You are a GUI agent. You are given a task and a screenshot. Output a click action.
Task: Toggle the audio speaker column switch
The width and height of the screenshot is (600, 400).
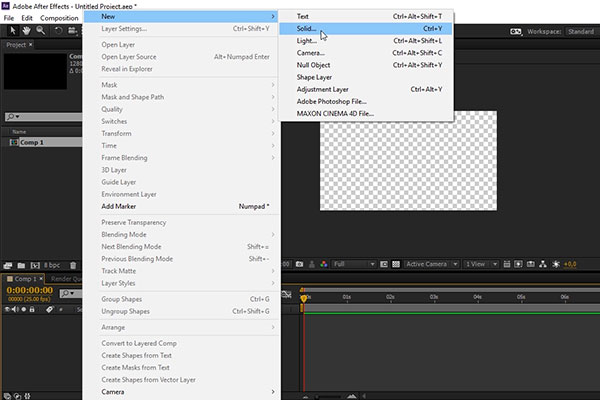point(15,309)
